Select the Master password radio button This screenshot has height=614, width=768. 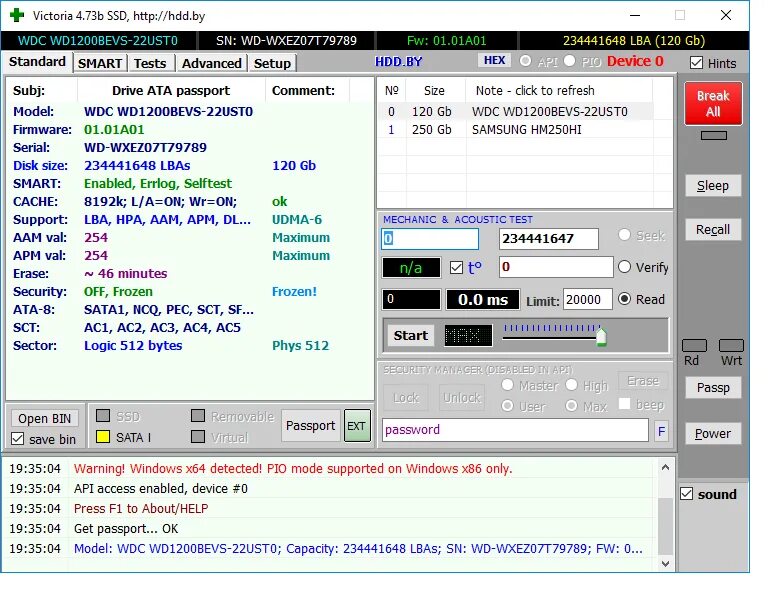(x=507, y=385)
